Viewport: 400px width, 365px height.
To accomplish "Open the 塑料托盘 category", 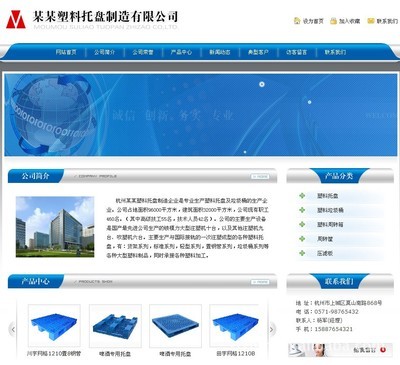I will [x=328, y=196].
